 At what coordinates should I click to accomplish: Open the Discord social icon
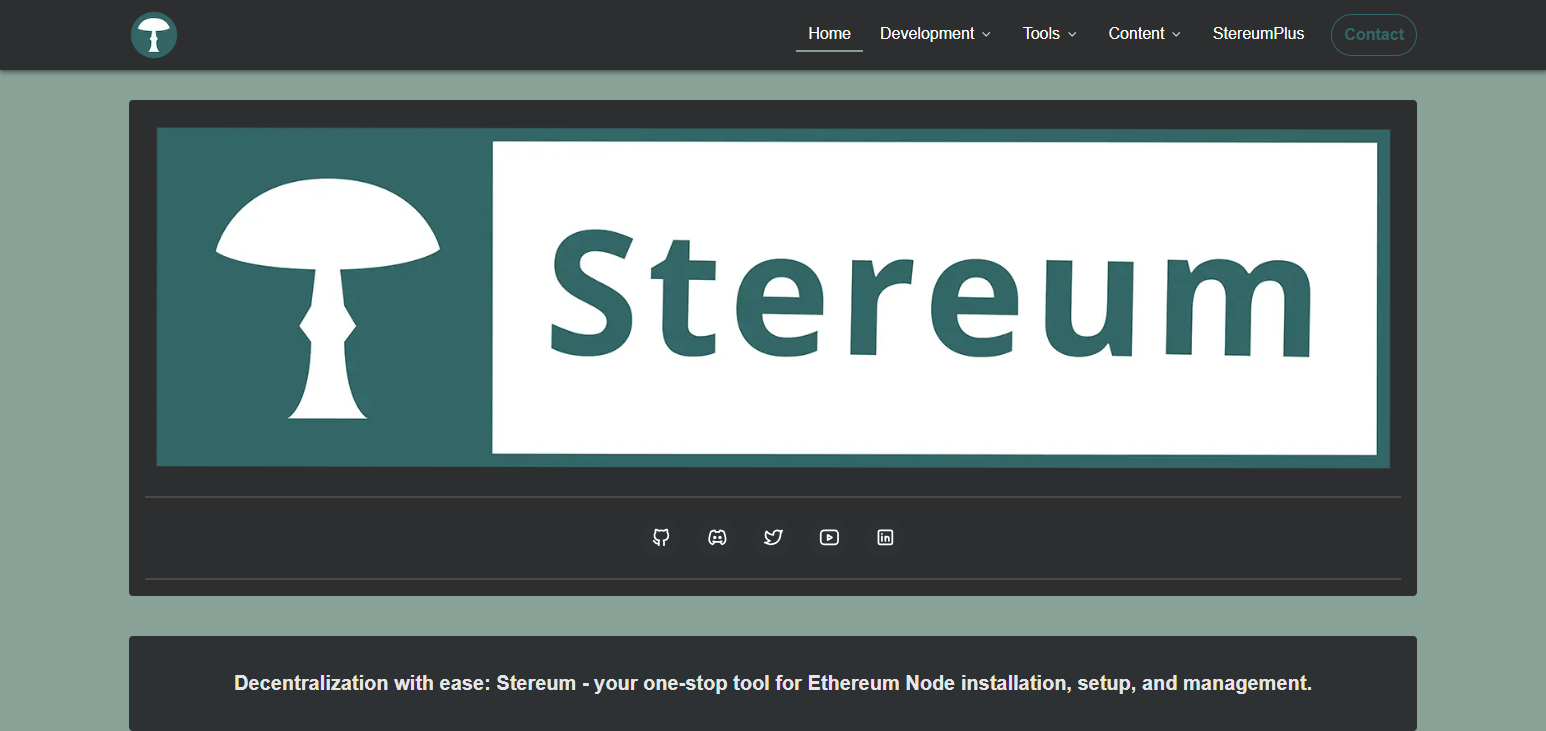click(x=717, y=537)
